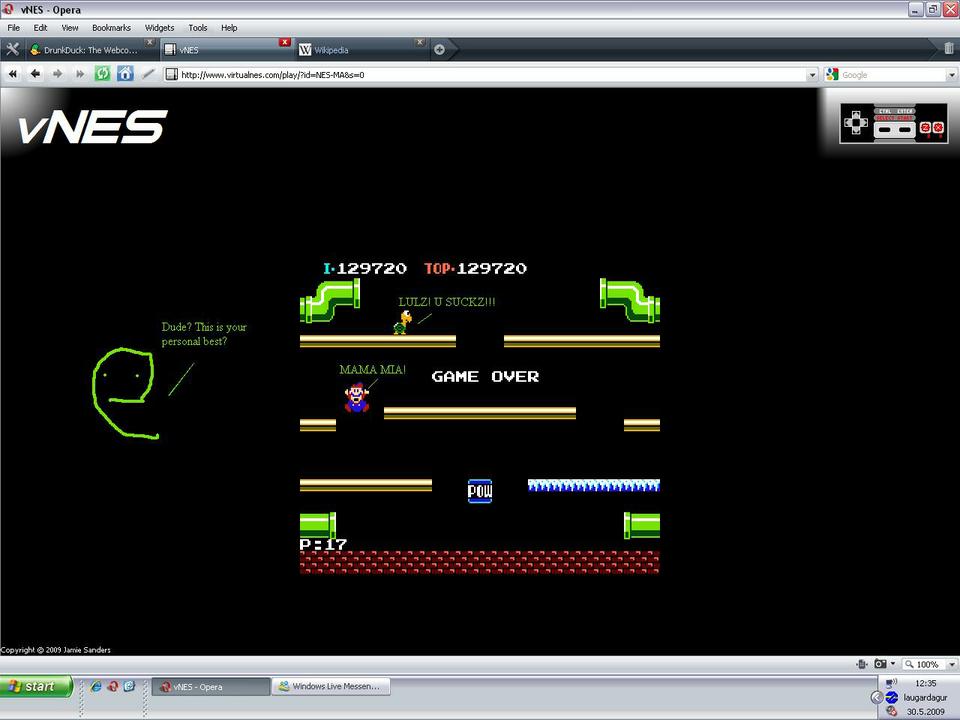The width and height of the screenshot is (960, 720).
Task: Close the Wikipedia tab
Action: 419,42
